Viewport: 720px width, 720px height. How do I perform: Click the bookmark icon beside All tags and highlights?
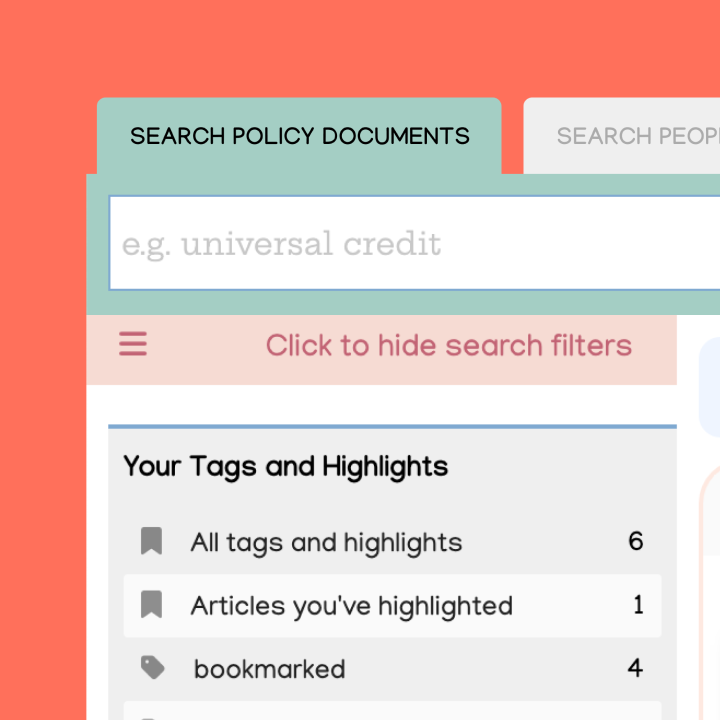[151, 541]
